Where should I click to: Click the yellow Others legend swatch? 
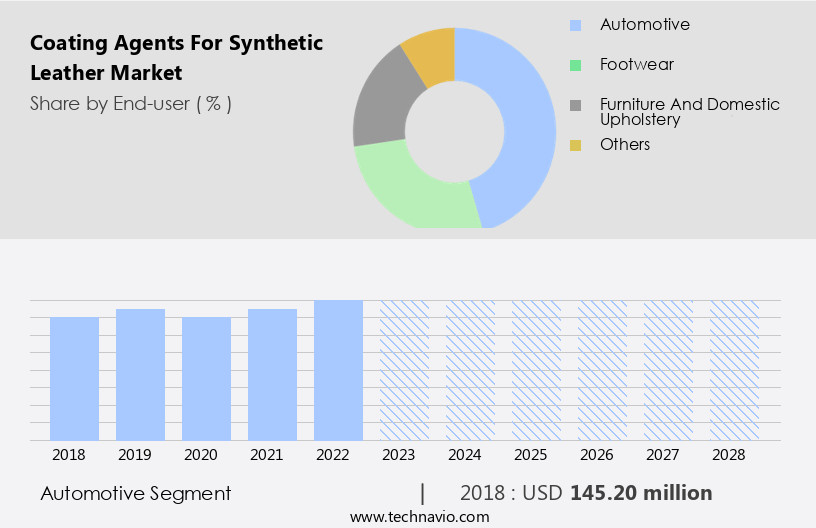click(575, 145)
